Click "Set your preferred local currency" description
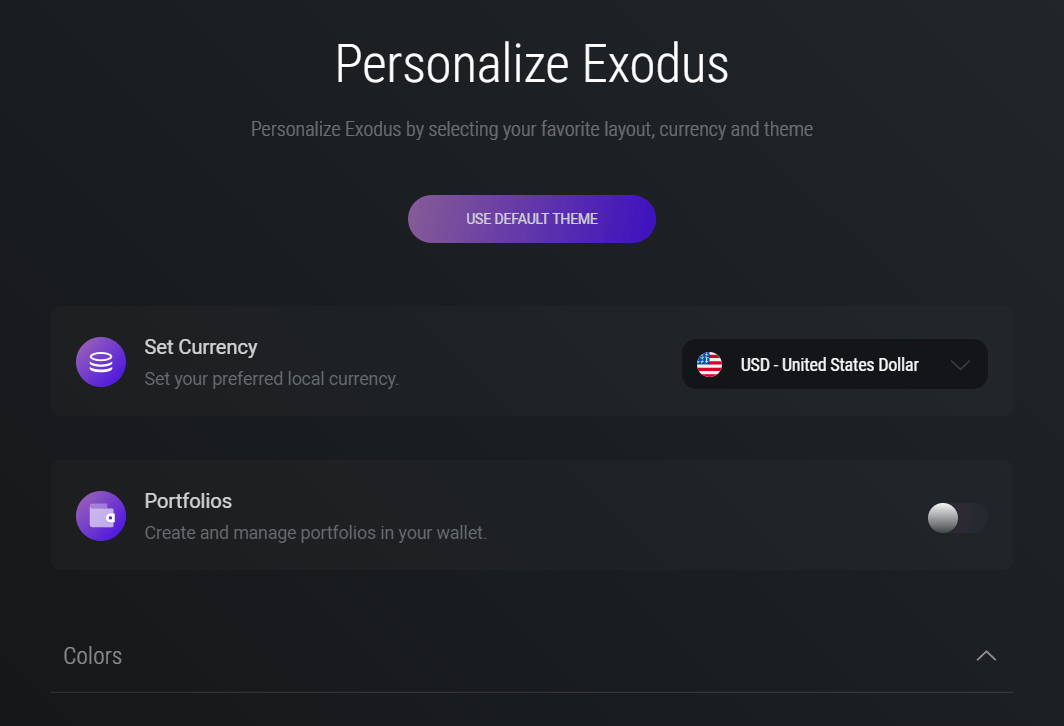 point(271,379)
